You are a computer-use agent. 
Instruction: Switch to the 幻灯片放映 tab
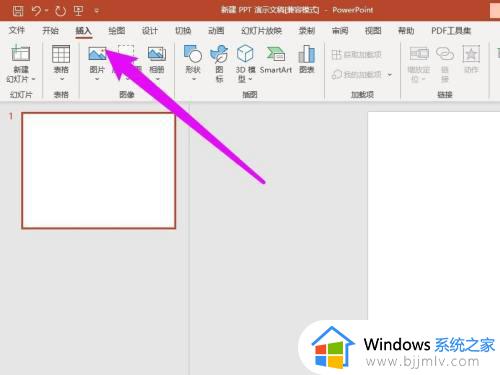pos(262,31)
